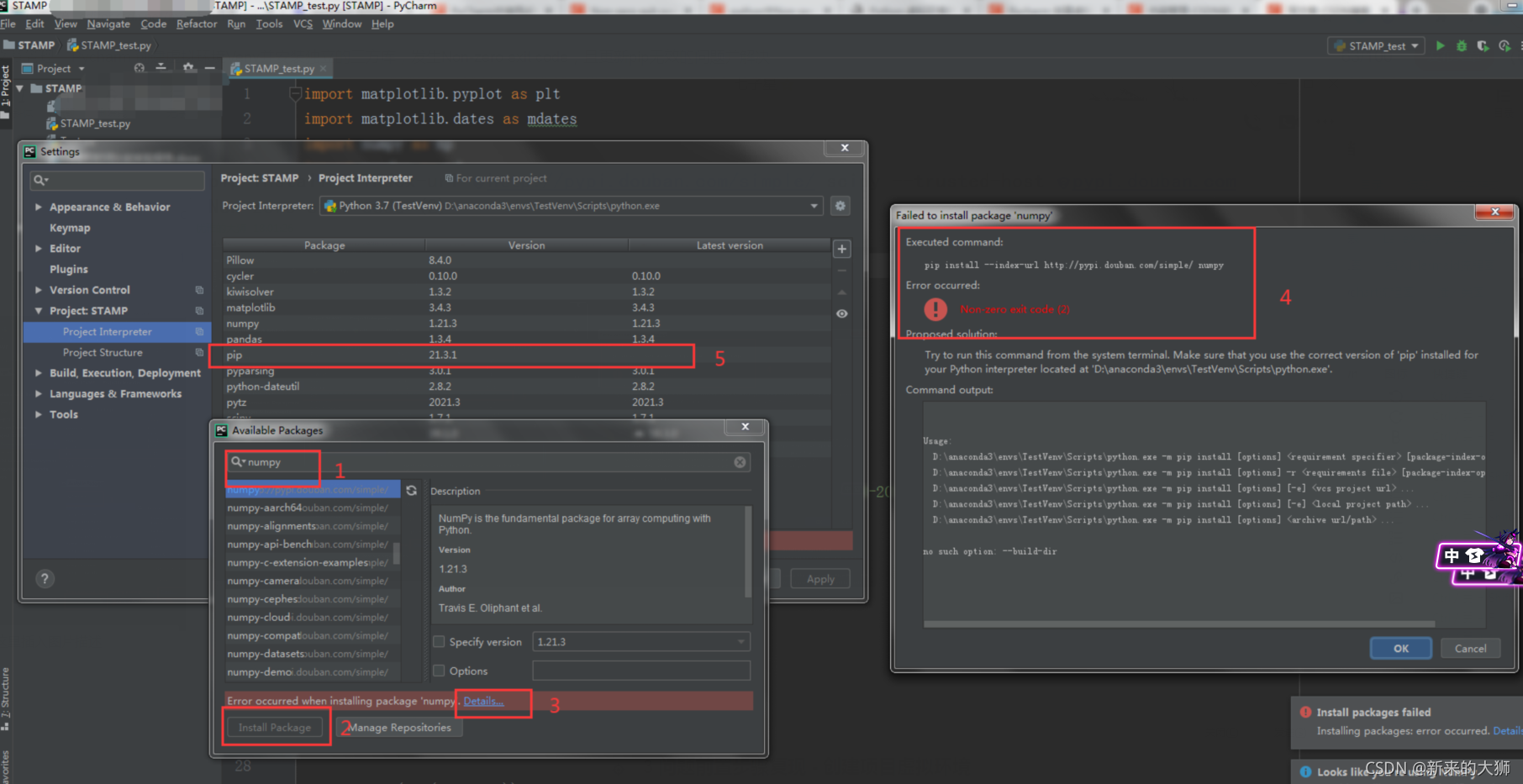
Task: Collapse all in Project tool window
Action: (161, 68)
